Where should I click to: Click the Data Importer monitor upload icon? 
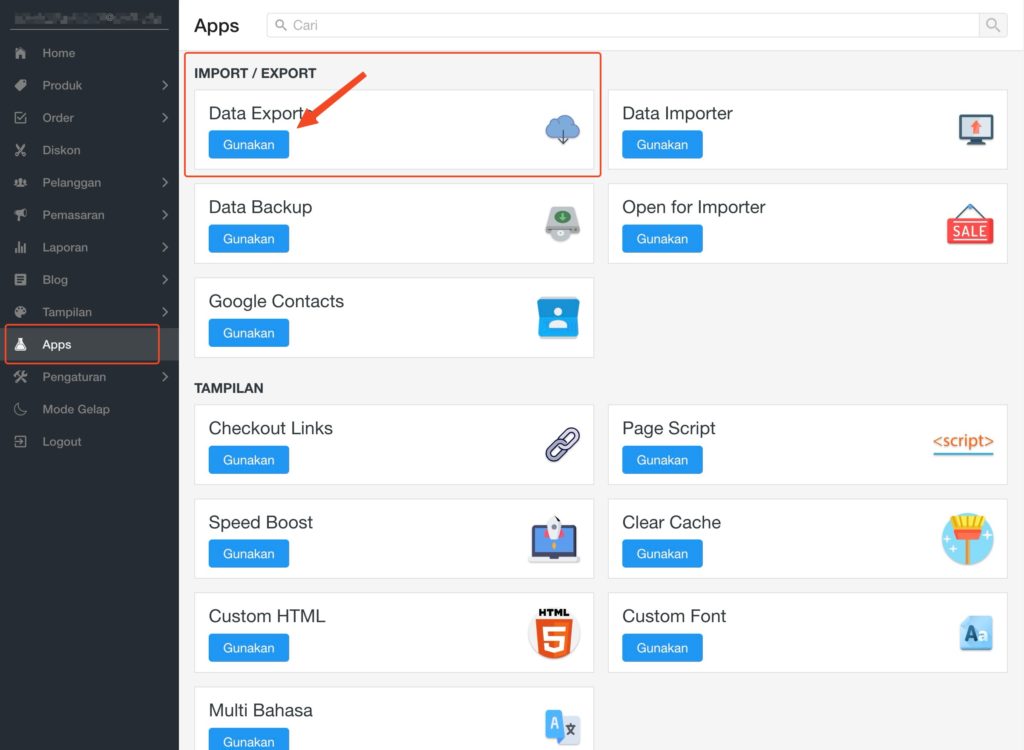[x=976, y=129]
